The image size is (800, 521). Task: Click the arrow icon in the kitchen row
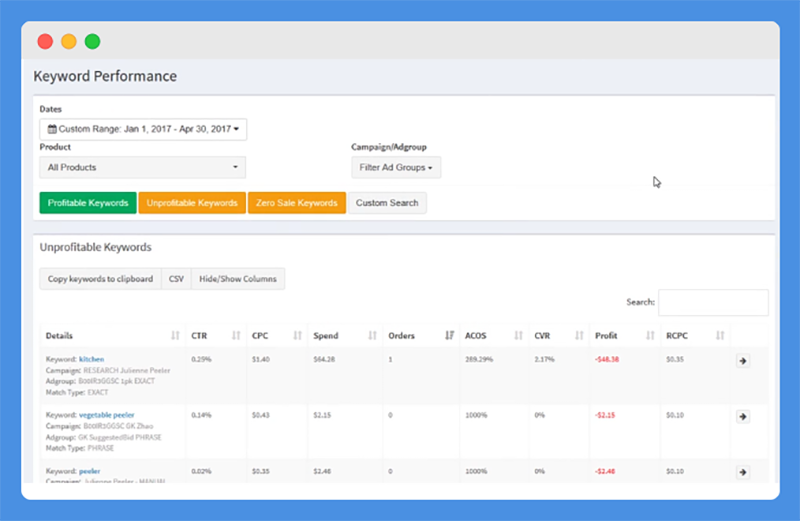[743, 361]
